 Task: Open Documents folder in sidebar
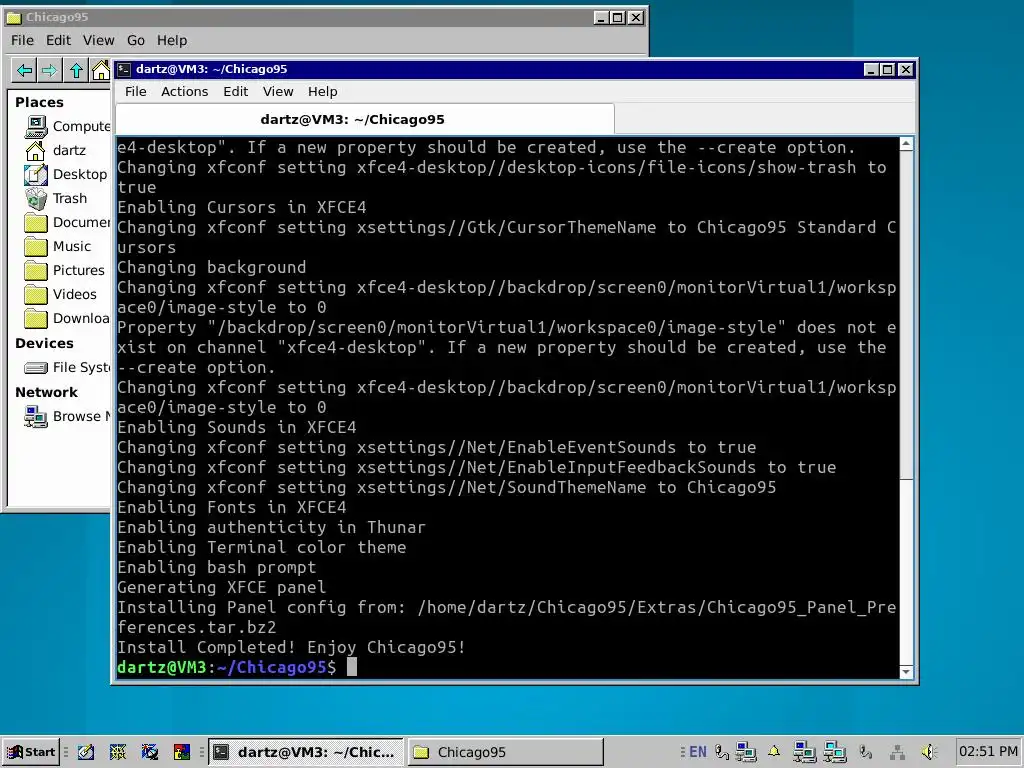point(67,223)
